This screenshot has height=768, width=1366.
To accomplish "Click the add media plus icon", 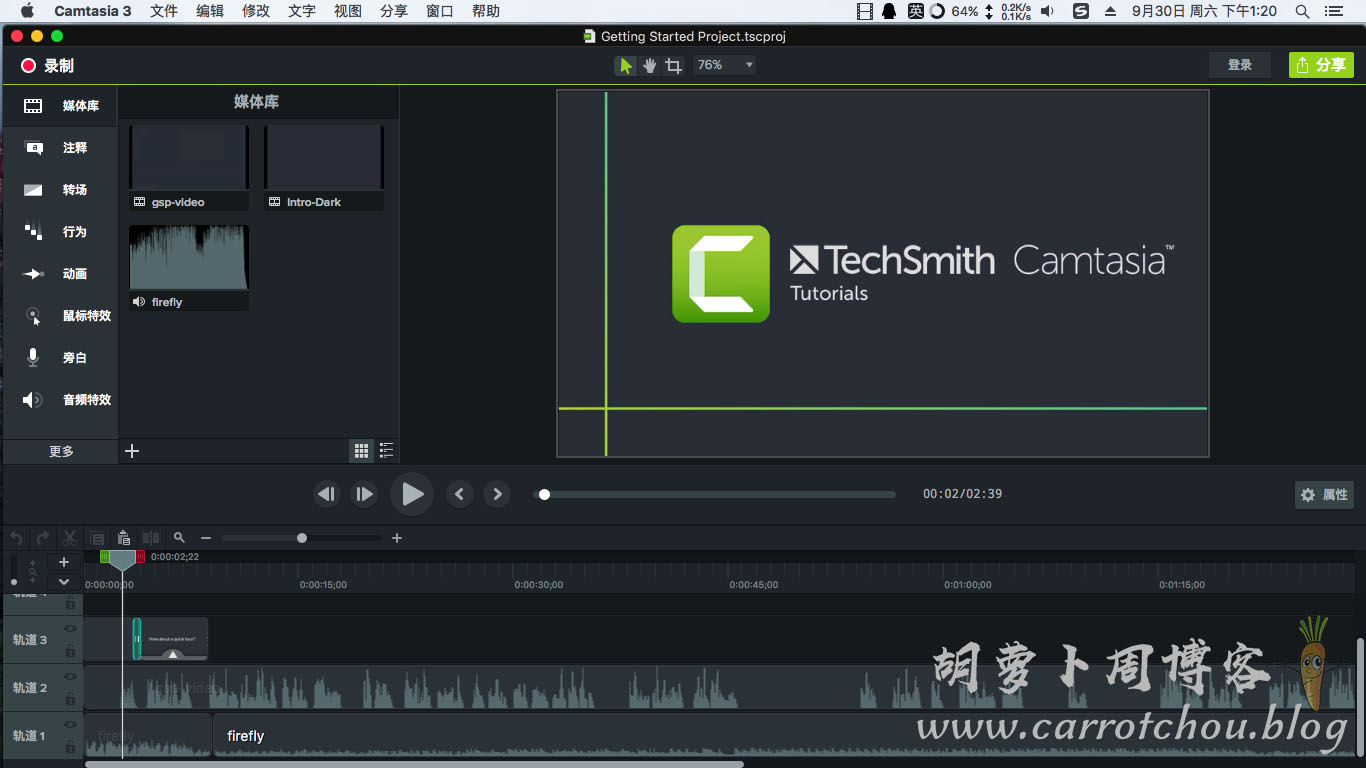I will [x=132, y=451].
